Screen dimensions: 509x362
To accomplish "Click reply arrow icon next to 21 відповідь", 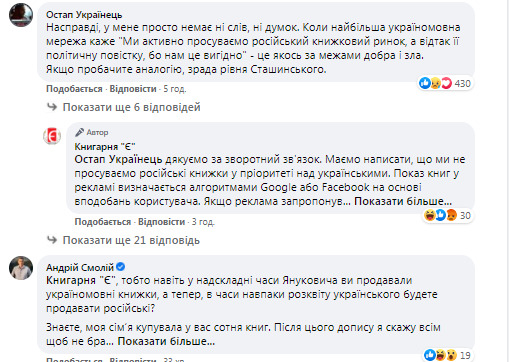I will pyautogui.click(x=52, y=239).
